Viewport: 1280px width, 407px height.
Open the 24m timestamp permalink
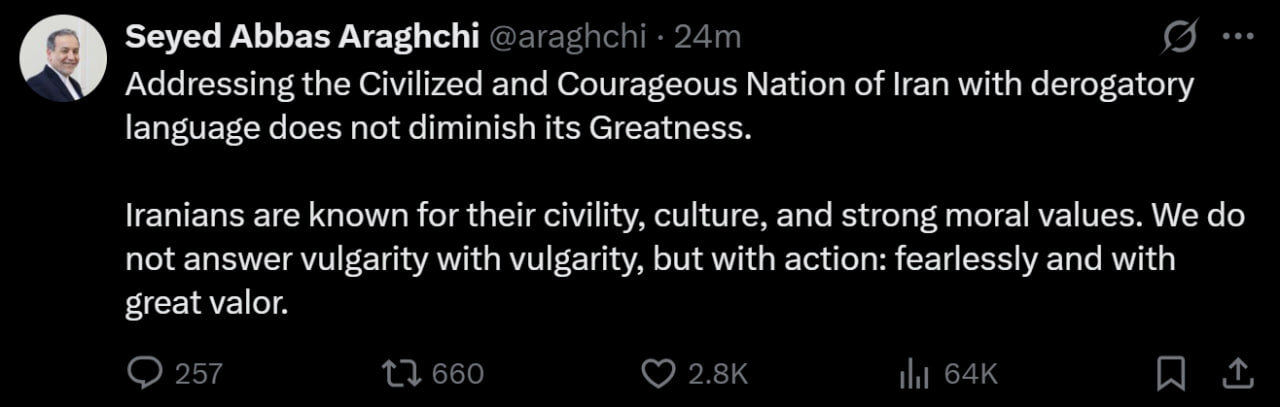tap(707, 38)
